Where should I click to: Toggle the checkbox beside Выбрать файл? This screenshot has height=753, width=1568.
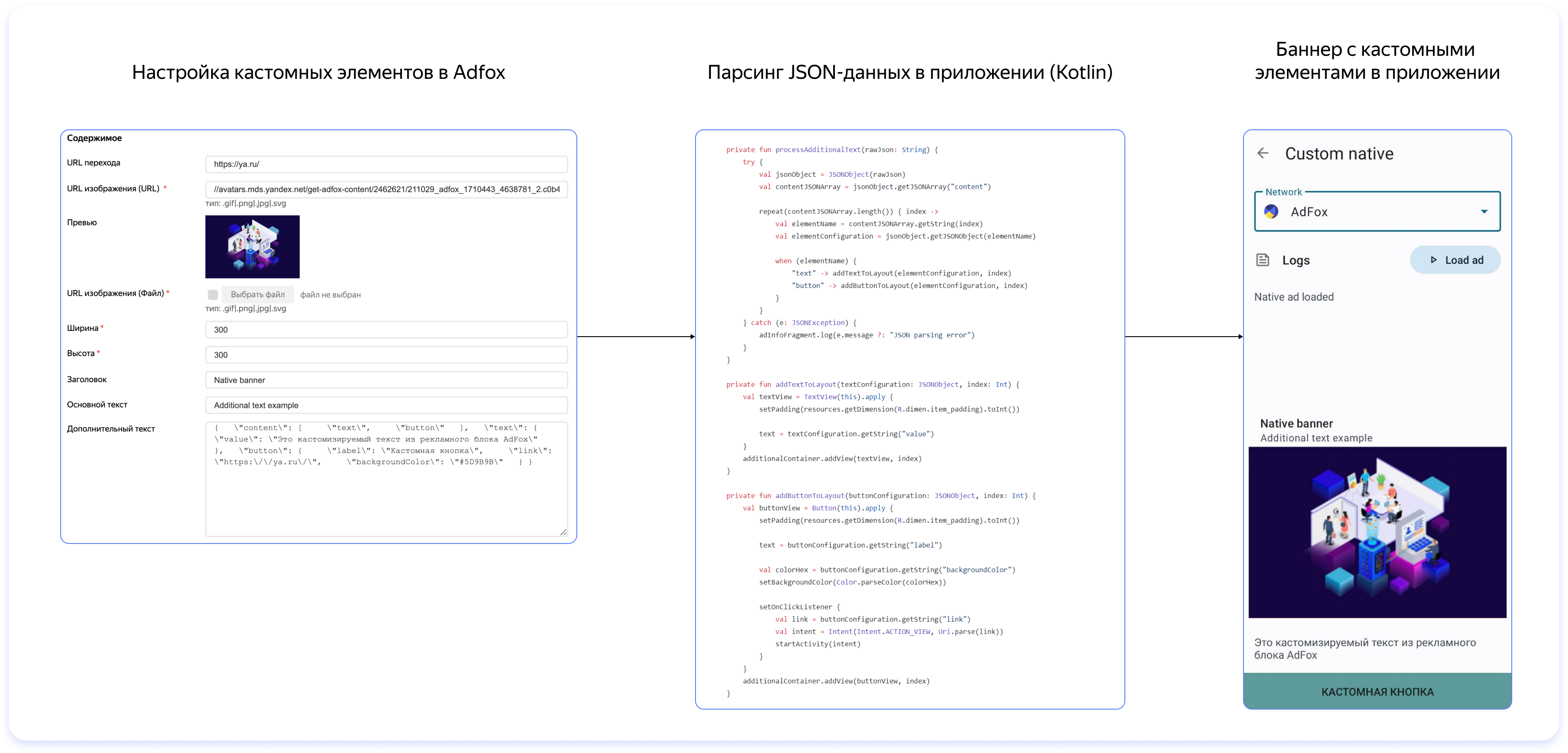212,295
